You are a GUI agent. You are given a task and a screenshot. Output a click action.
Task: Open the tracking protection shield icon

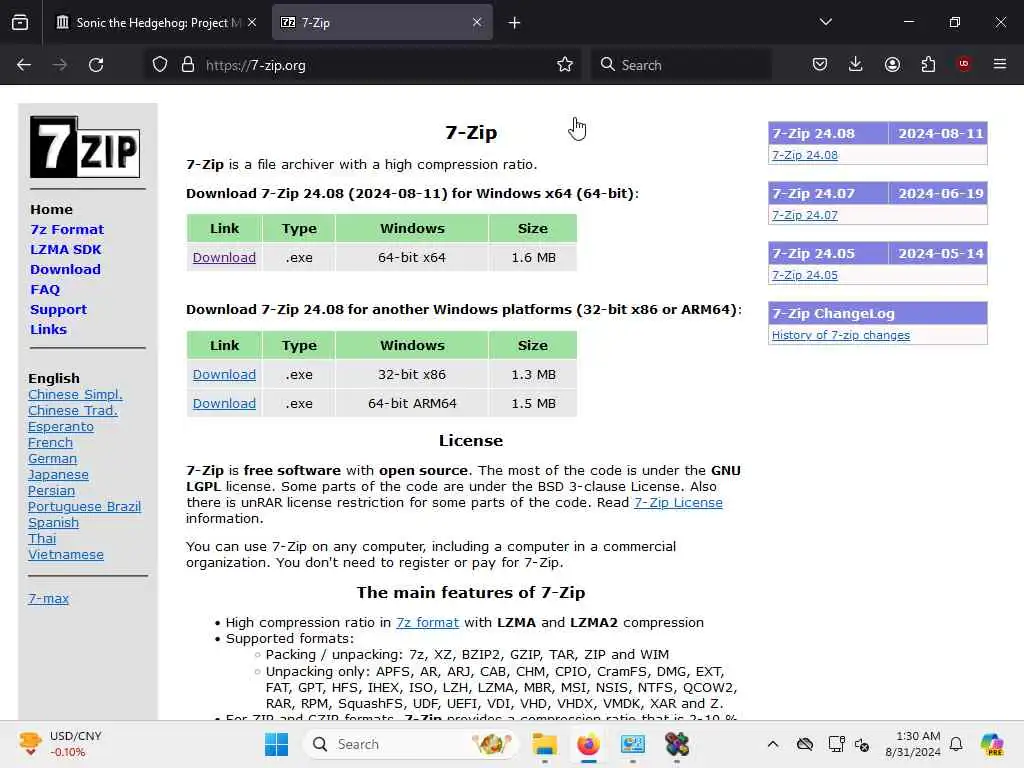pos(160,65)
